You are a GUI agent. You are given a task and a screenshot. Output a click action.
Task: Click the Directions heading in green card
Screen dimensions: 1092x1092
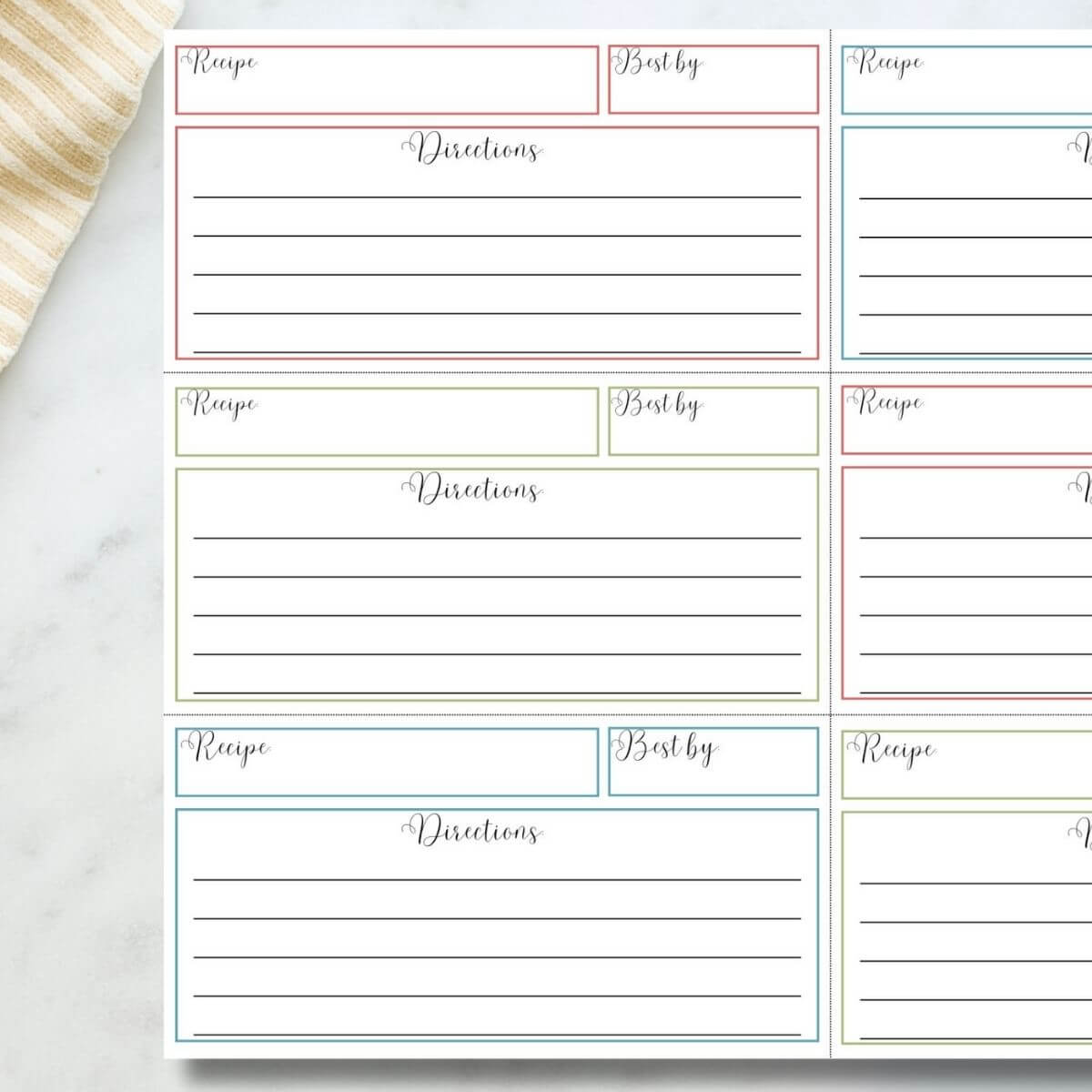[x=472, y=490]
